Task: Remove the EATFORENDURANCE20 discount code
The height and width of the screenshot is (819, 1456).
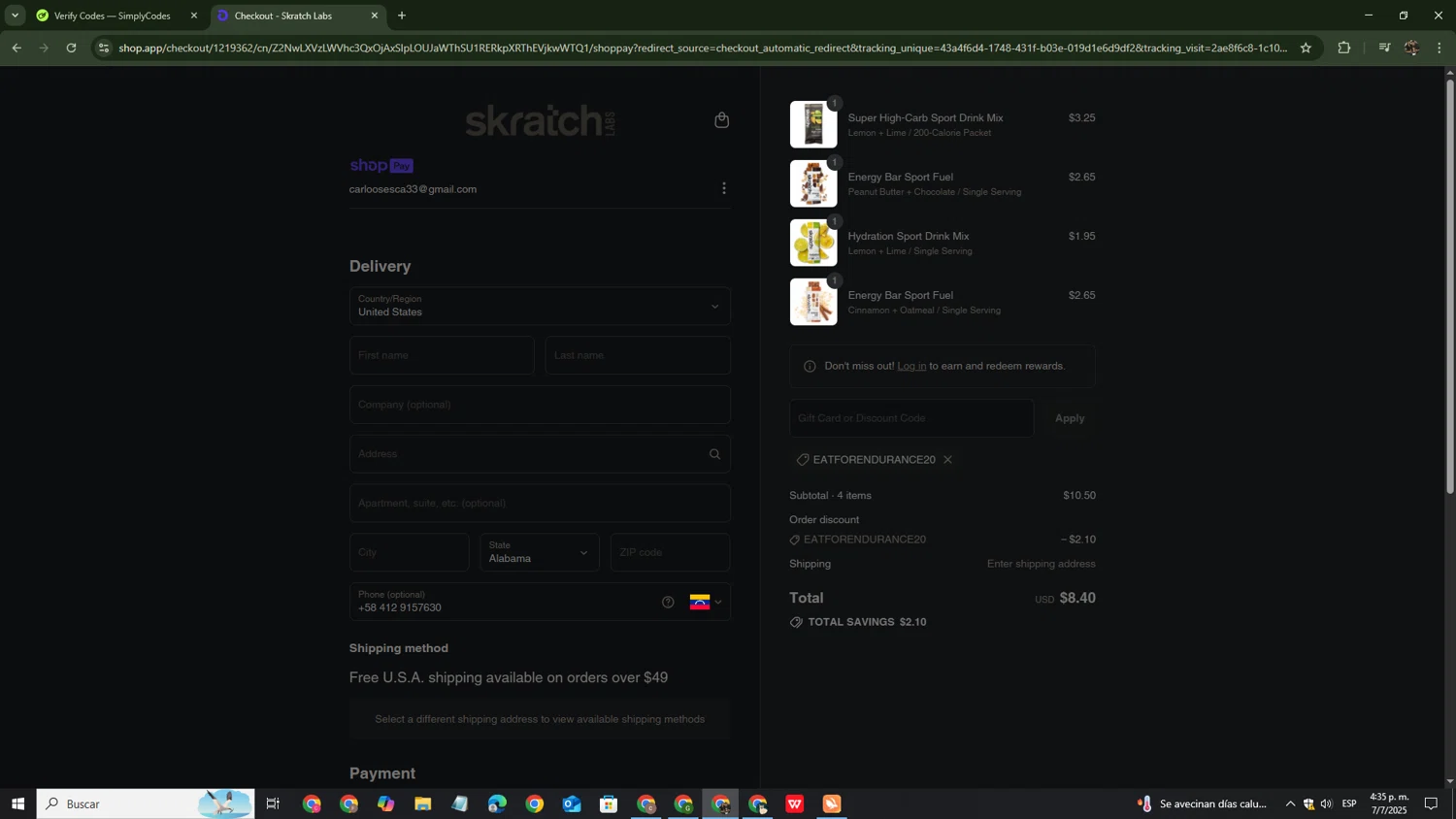Action: [947, 460]
